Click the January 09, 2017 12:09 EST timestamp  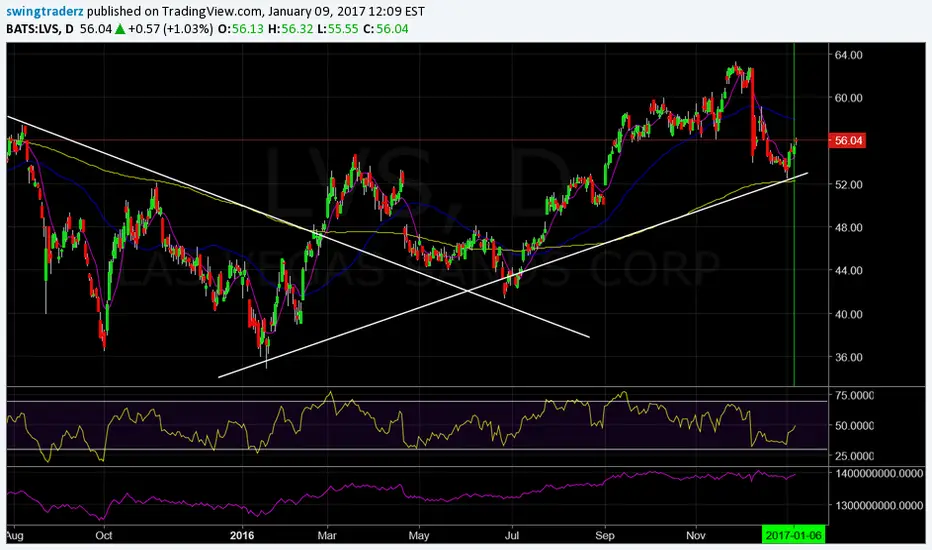pyautogui.click(x=347, y=12)
